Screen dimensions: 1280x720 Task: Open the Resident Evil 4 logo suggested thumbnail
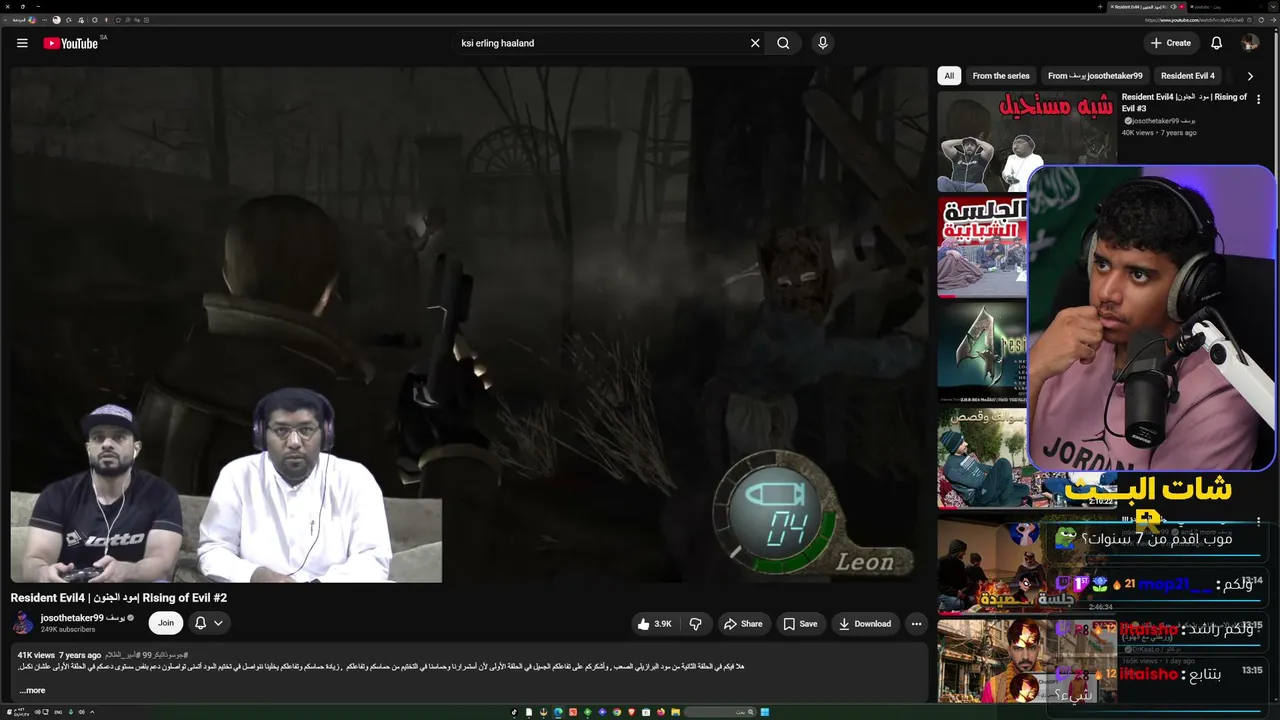pos(982,352)
